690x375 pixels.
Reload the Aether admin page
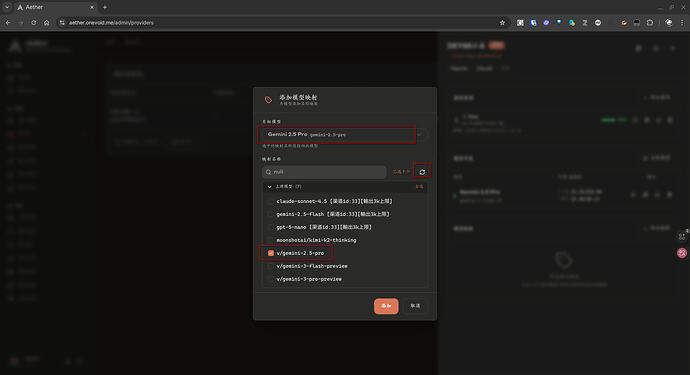tap(33, 22)
